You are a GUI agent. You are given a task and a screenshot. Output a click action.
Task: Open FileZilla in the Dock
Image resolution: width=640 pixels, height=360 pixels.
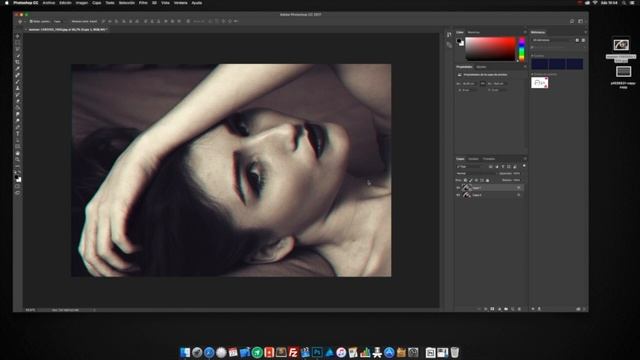(293, 352)
